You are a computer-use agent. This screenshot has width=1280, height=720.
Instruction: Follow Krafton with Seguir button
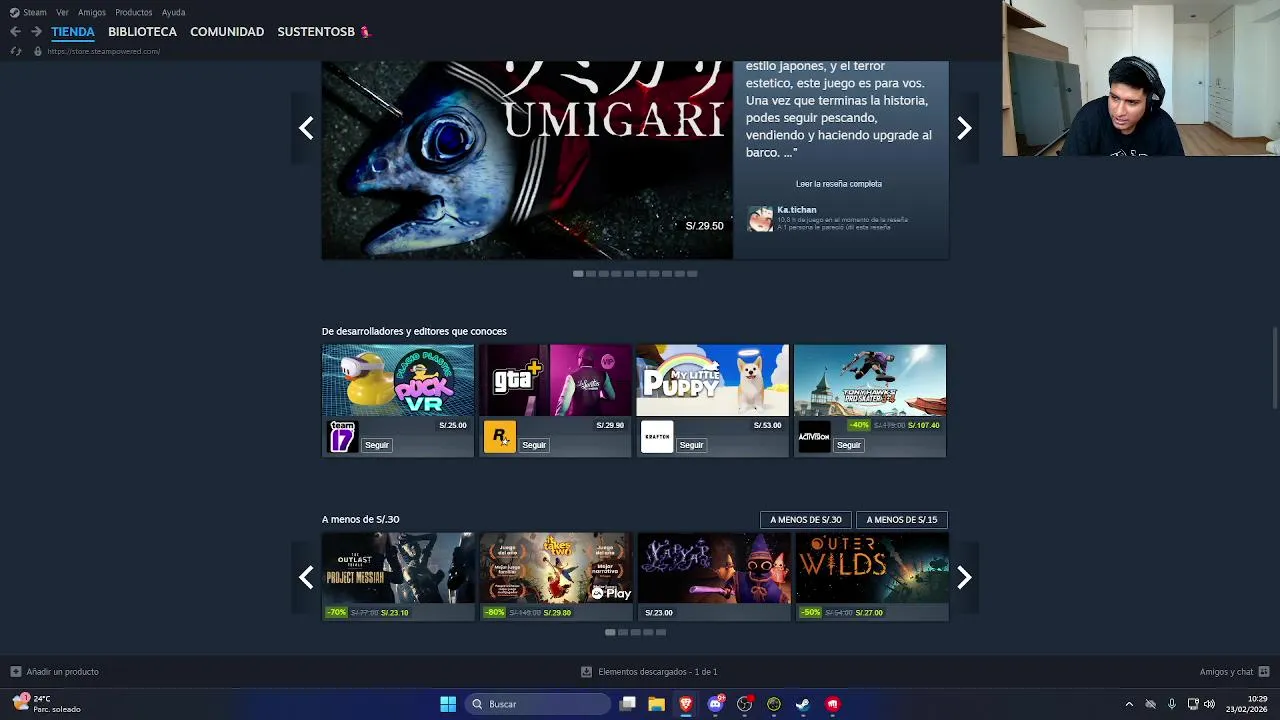coord(691,445)
